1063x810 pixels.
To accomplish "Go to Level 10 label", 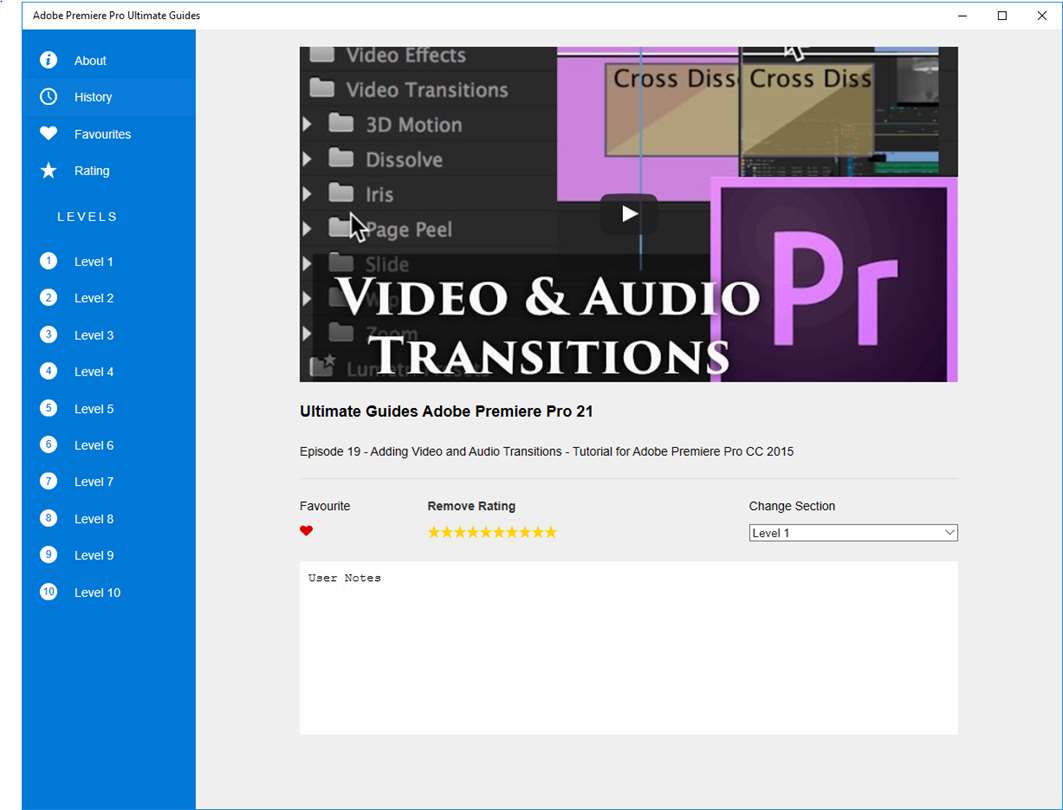I will coord(97,592).
